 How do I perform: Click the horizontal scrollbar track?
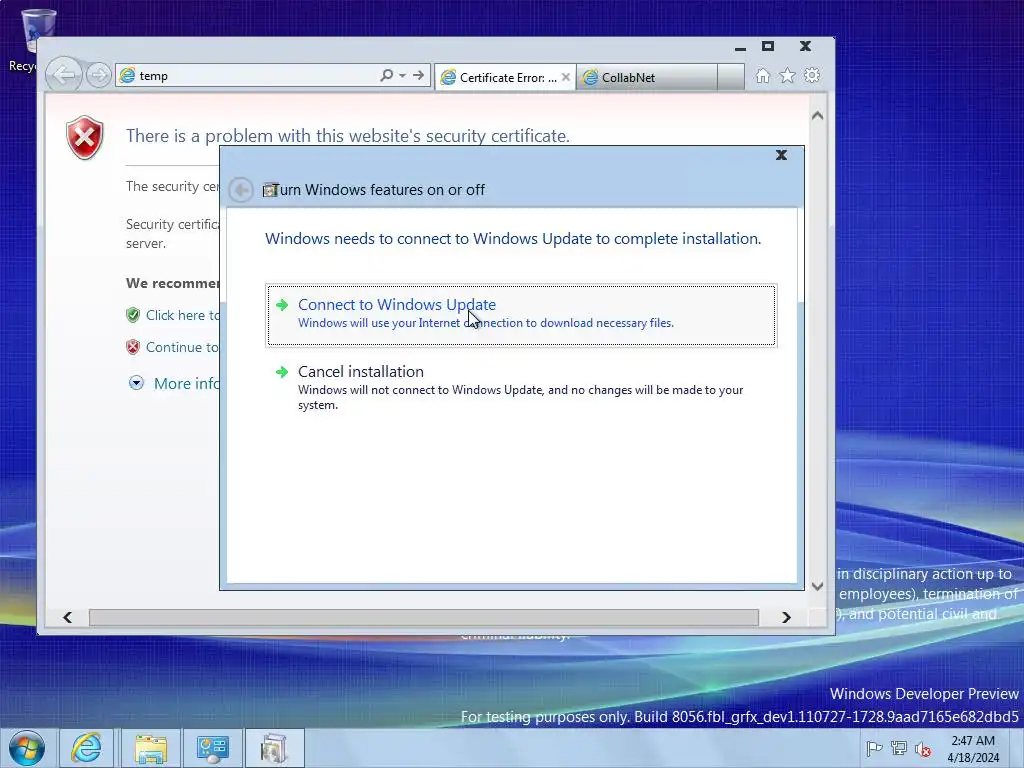[423, 617]
